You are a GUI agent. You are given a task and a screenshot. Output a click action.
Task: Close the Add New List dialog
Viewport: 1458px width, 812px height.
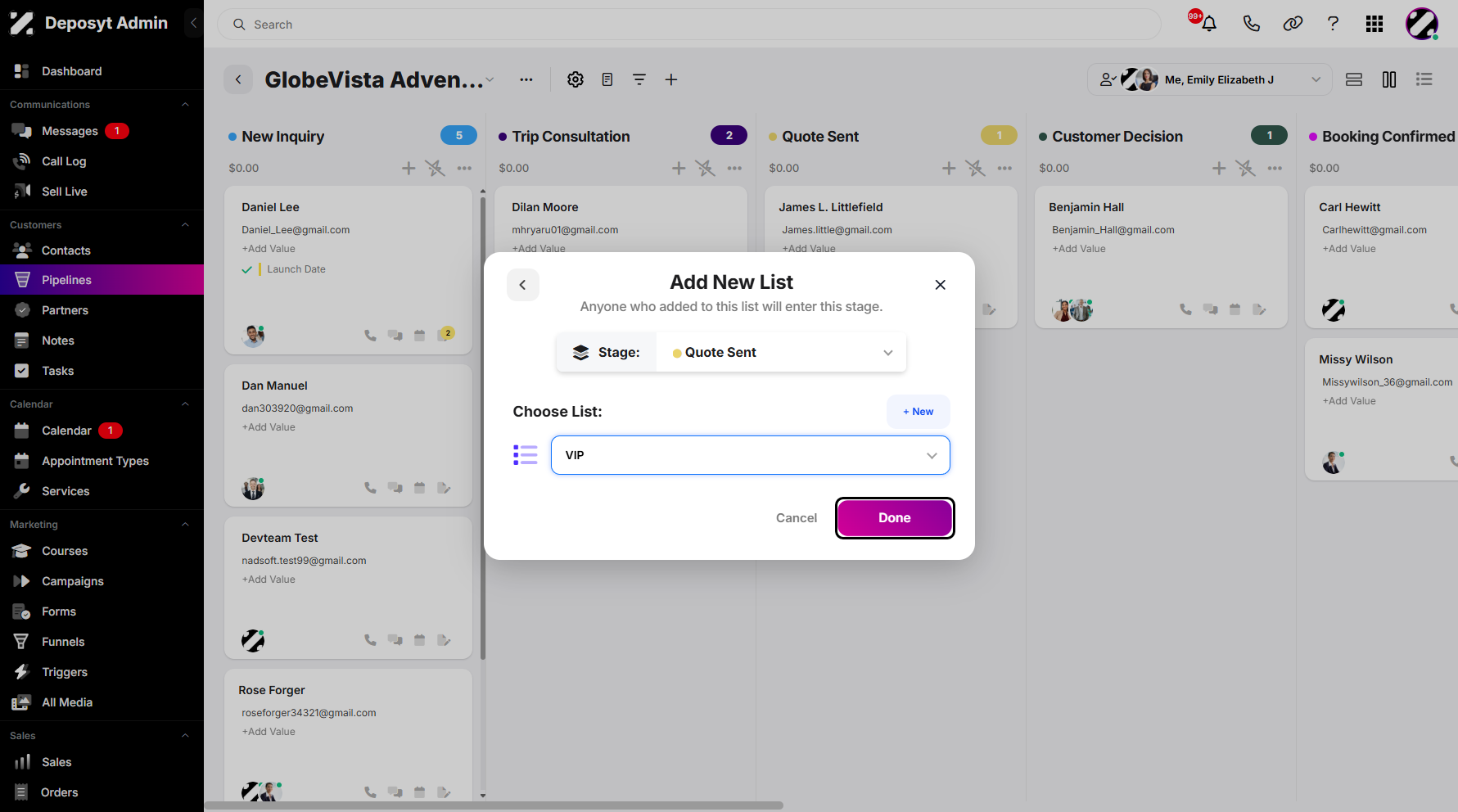(x=940, y=285)
